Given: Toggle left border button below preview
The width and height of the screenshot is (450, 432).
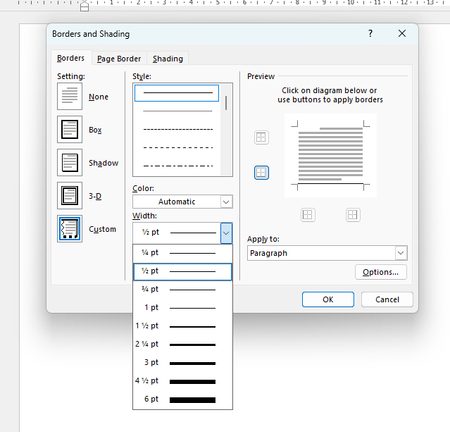Looking at the screenshot, I should (x=308, y=215).
